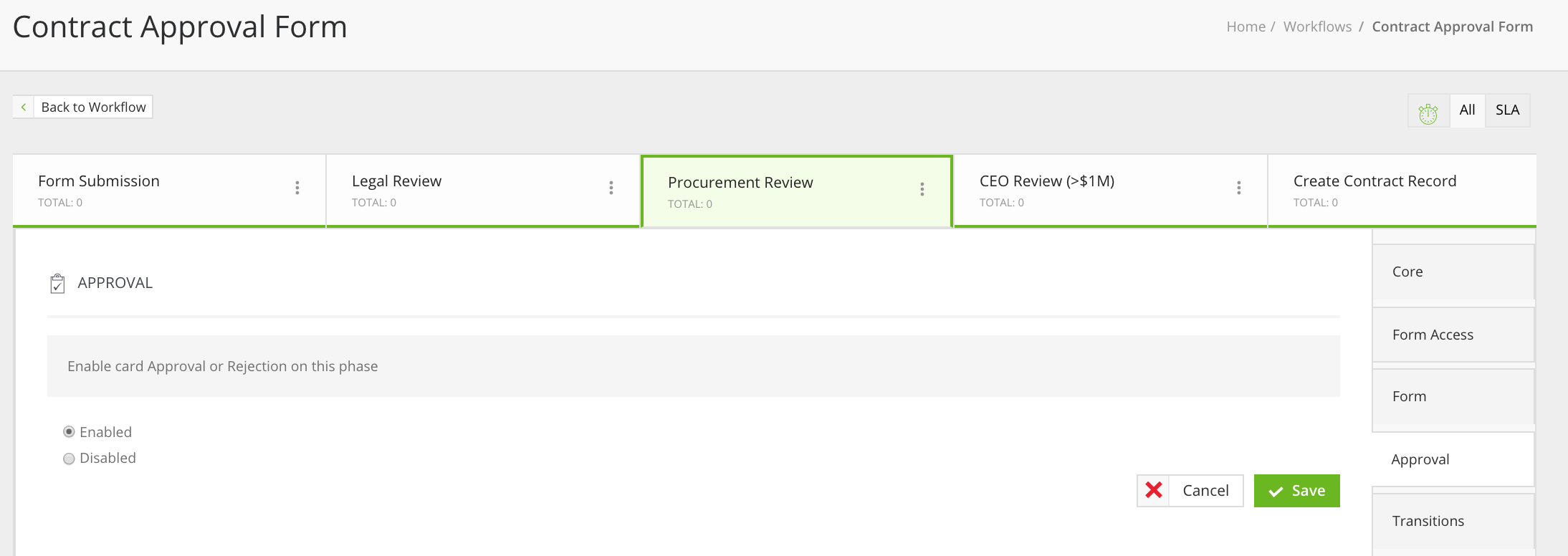Select the Disabled radio button
Image resolution: width=1568 pixels, height=556 pixels.
tap(69, 459)
